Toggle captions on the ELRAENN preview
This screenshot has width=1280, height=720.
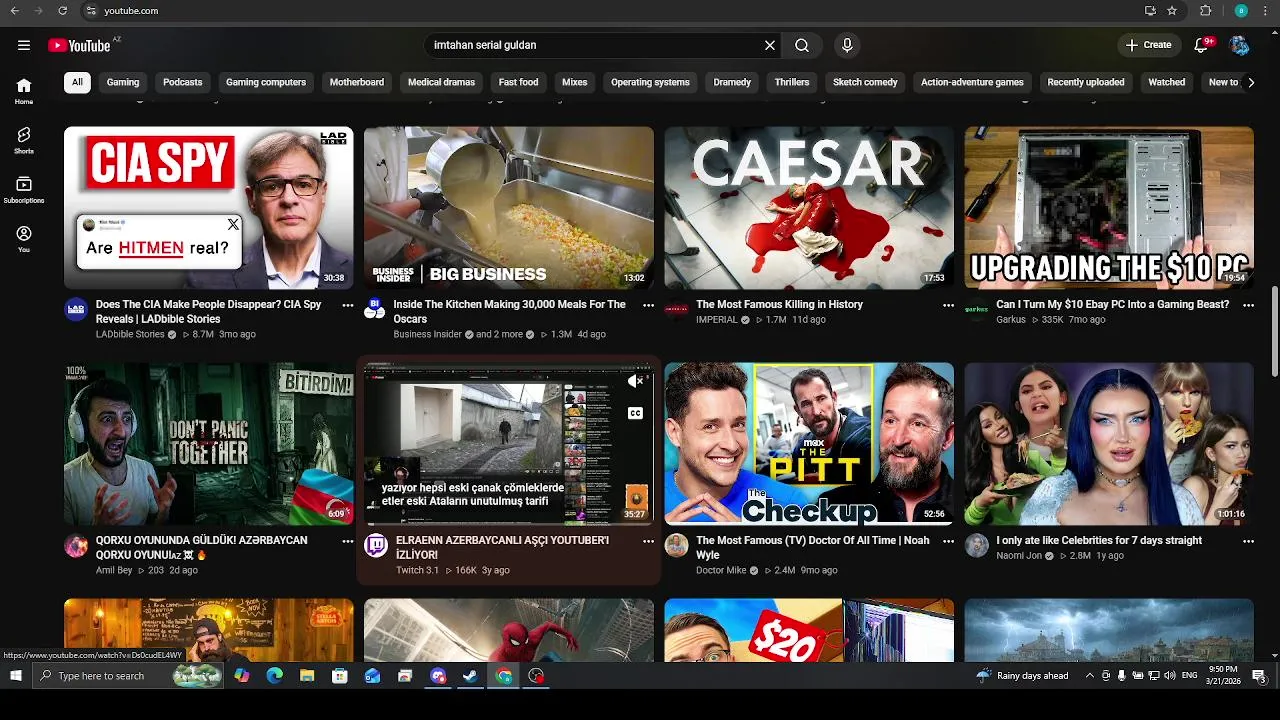tap(635, 413)
